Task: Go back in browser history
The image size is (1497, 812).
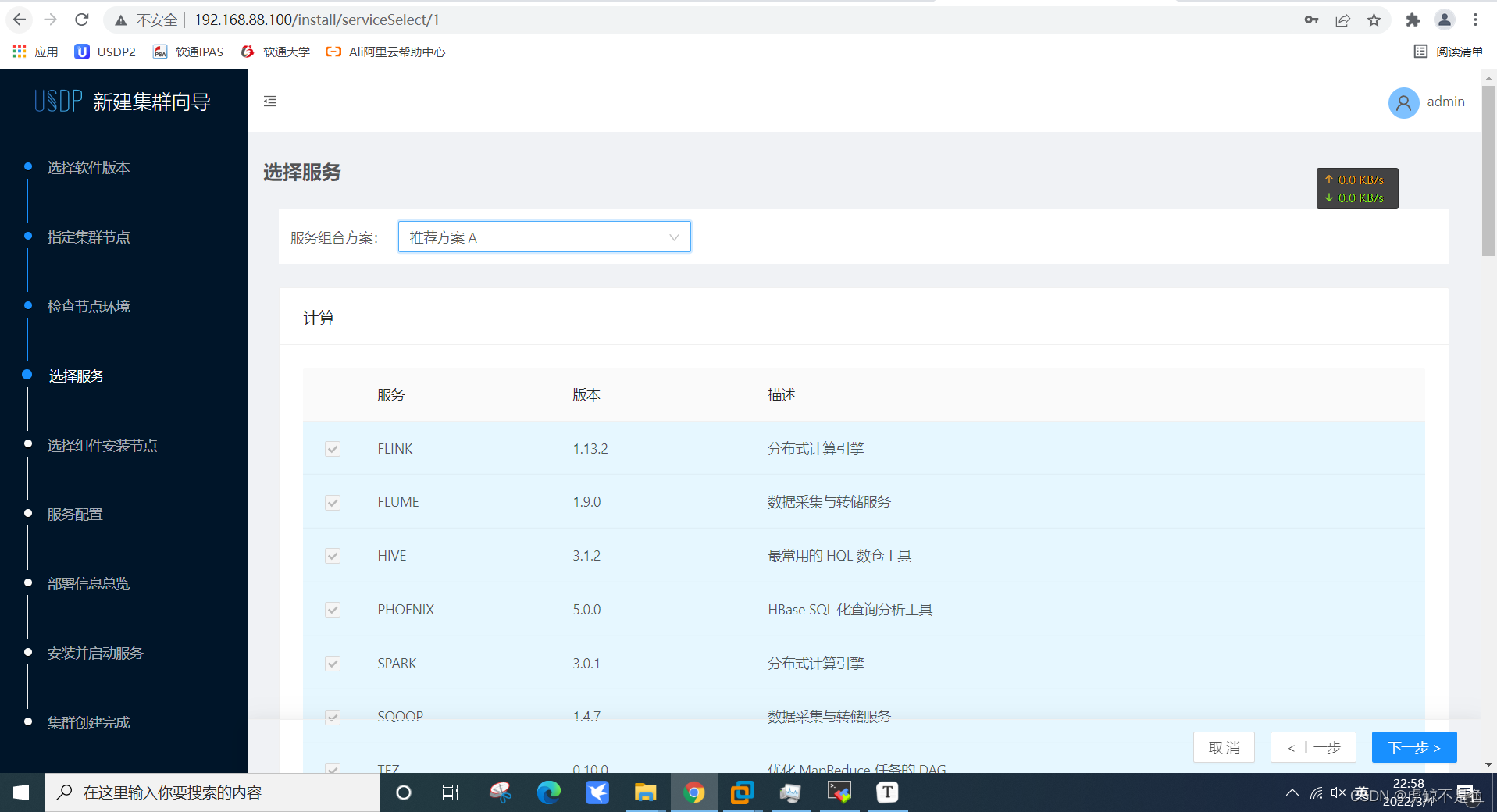Action: pos(20,20)
